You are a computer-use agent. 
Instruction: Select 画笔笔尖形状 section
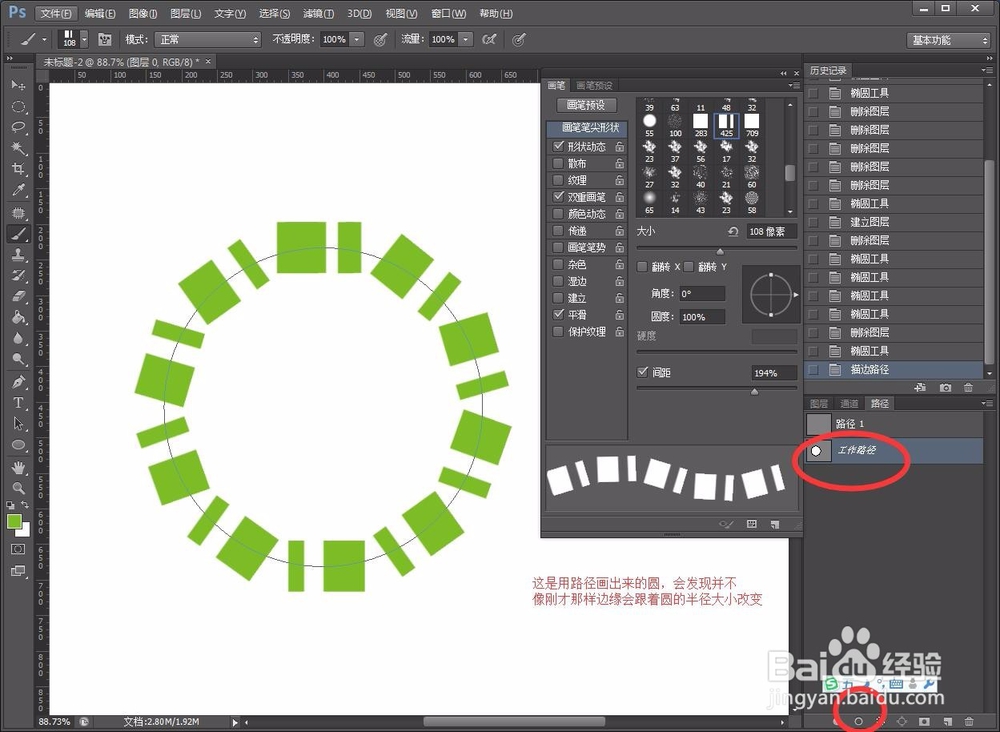coord(587,128)
